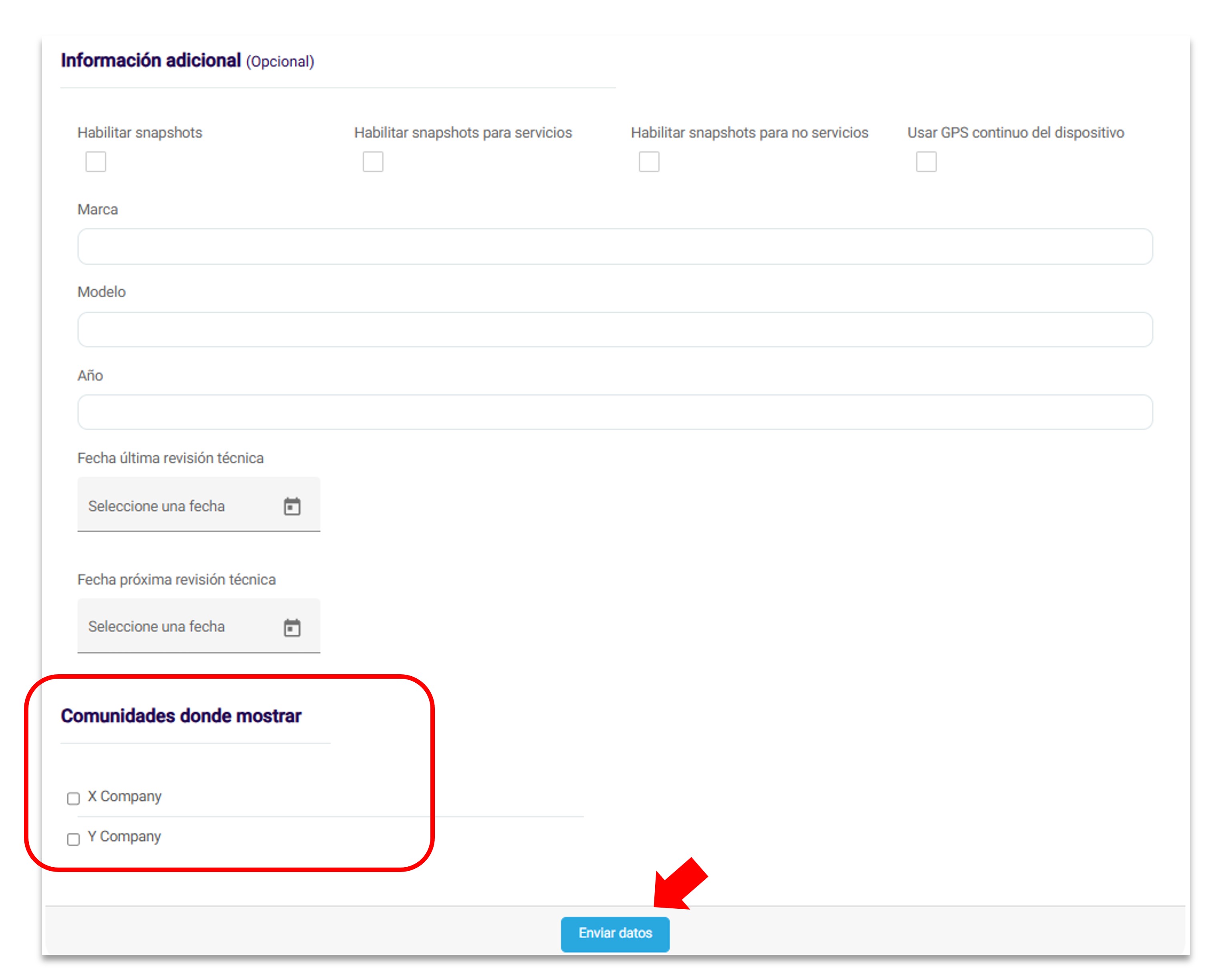Viewport: 1232px width, 978px height.
Task: Focus the Marca text field
Action: pos(615,247)
